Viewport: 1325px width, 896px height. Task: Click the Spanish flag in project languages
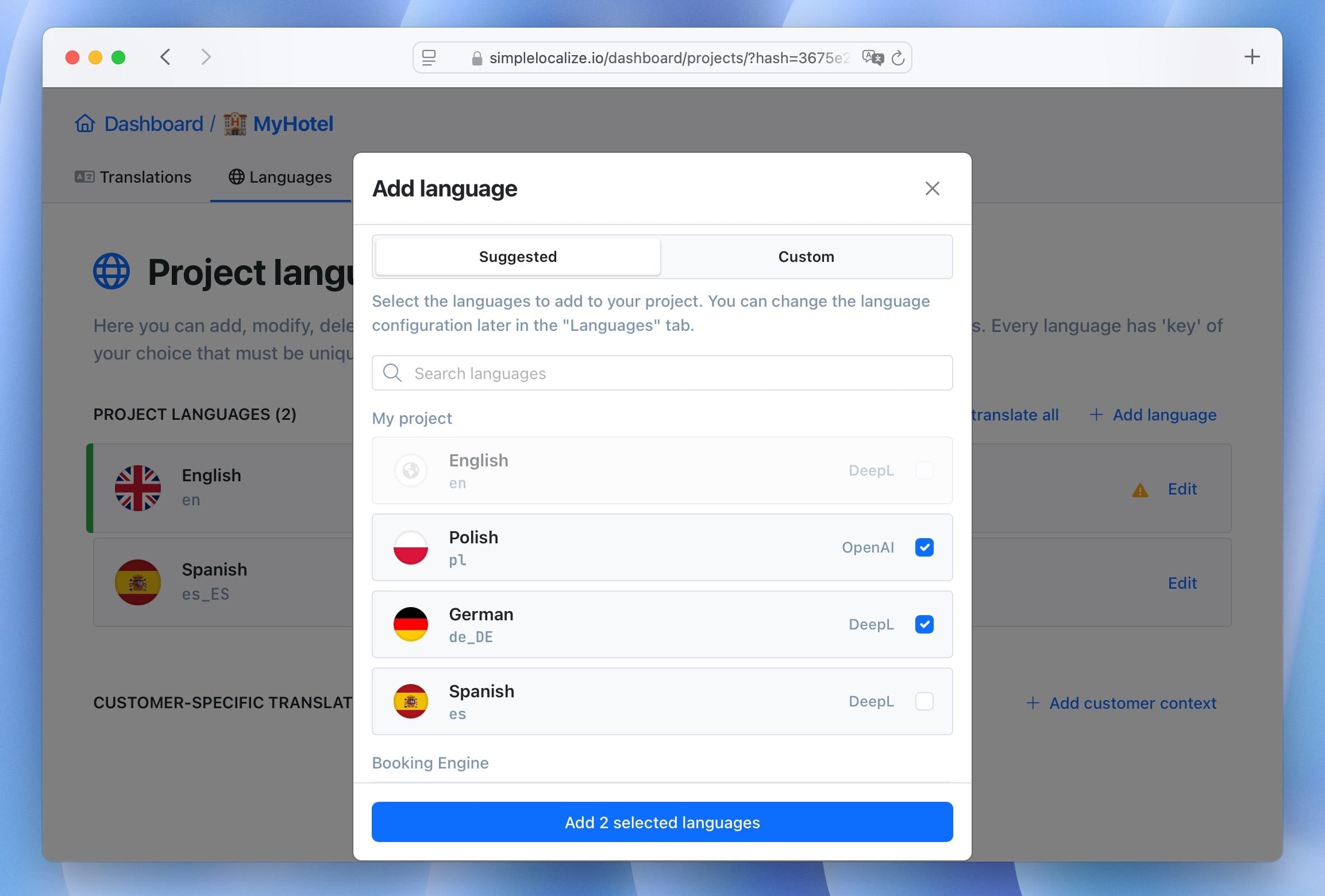pos(138,582)
